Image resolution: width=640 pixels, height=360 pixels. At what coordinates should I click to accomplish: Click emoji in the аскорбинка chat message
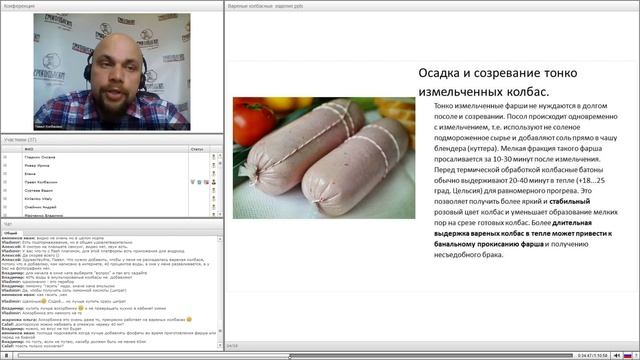pos(189,320)
